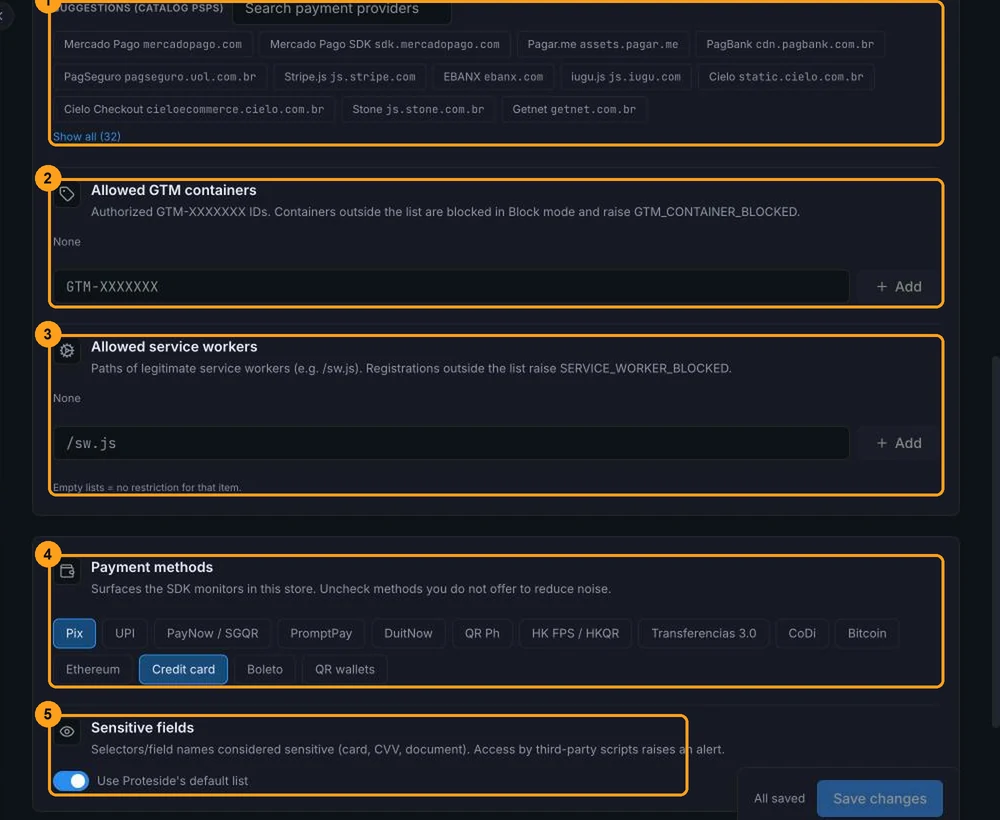The width and height of the screenshot is (1000, 820).
Task: Click the Sensitive fields heading
Action: coord(142,728)
